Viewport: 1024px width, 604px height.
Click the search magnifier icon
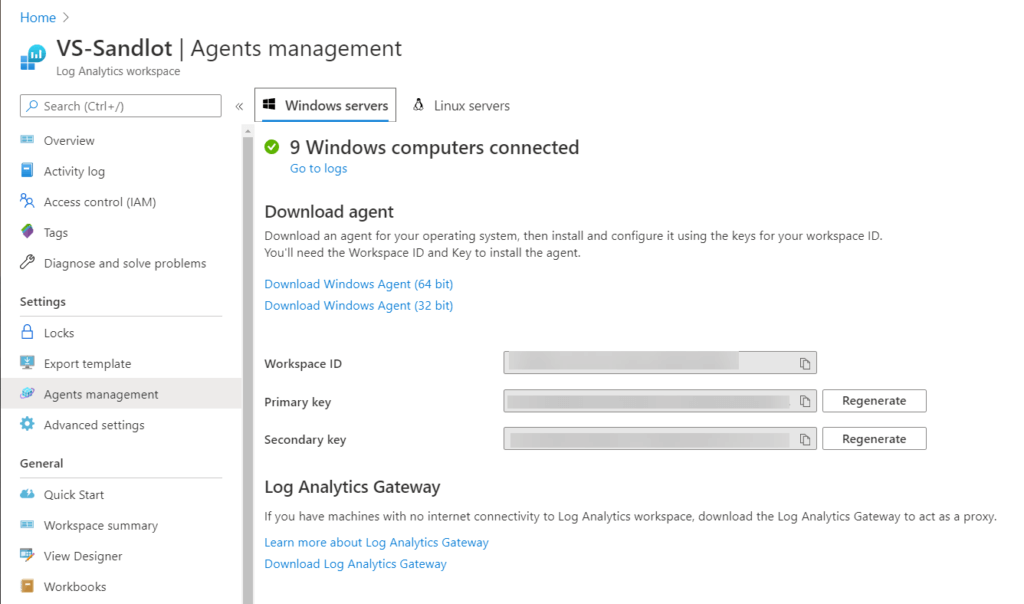click(32, 106)
